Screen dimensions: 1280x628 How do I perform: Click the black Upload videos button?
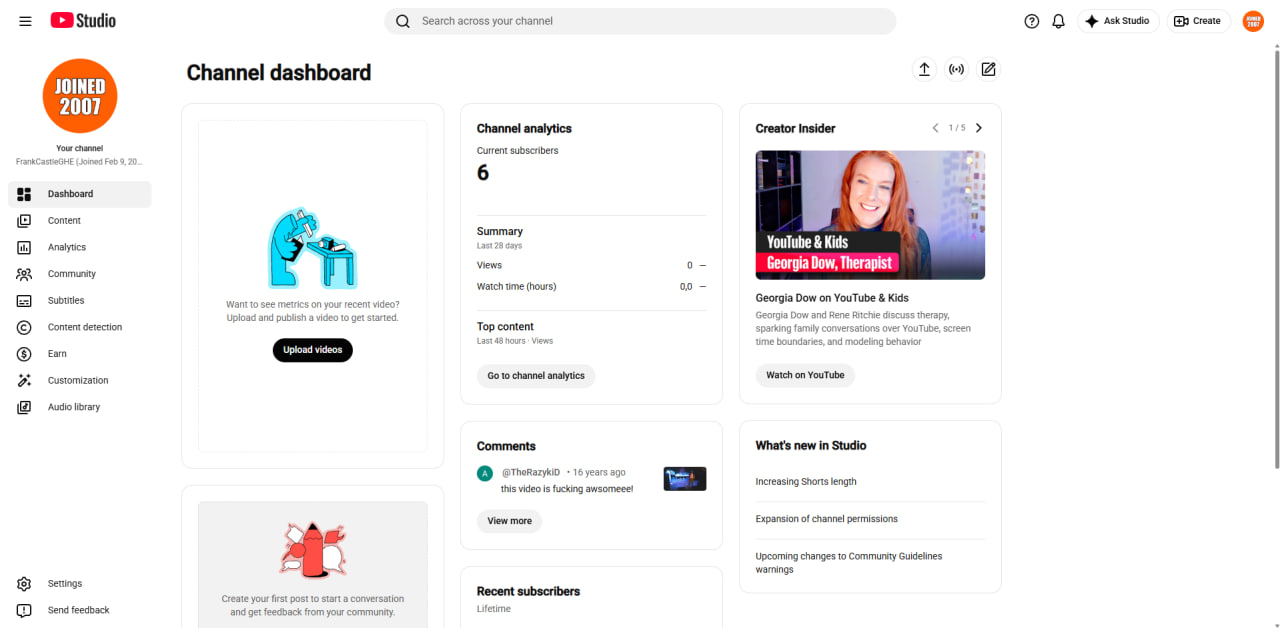click(x=313, y=350)
